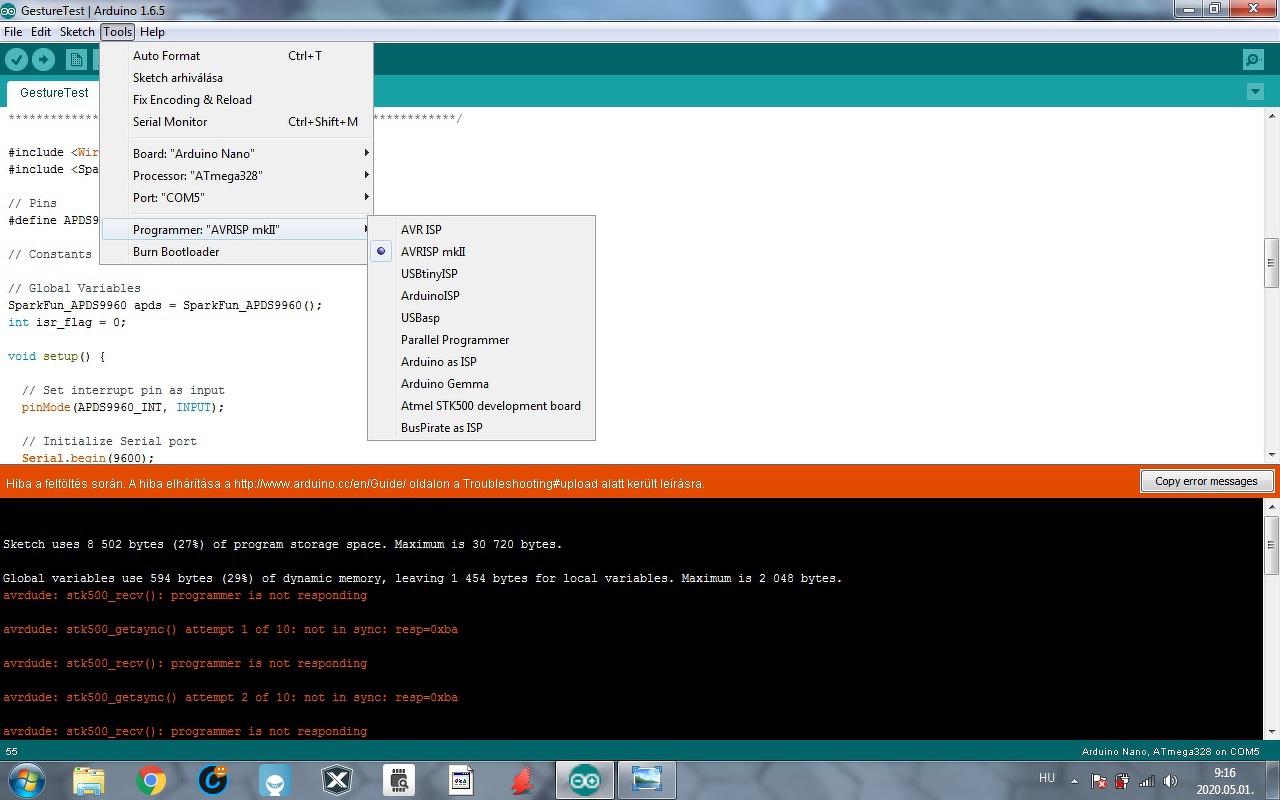
Task: Click the "Sketch uses 8 502 bytes" console line
Action: coord(282,545)
